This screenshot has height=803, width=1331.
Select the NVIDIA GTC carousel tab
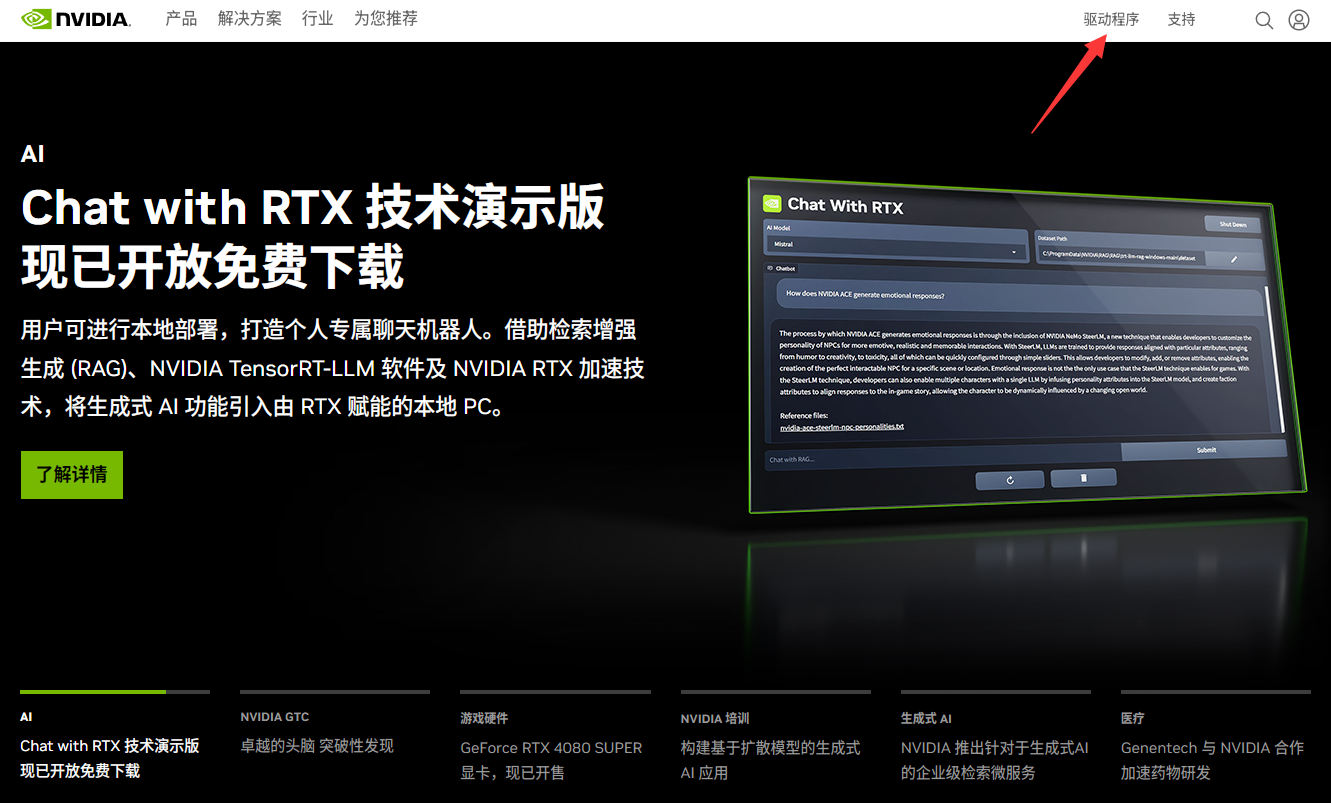[x=334, y=735]
